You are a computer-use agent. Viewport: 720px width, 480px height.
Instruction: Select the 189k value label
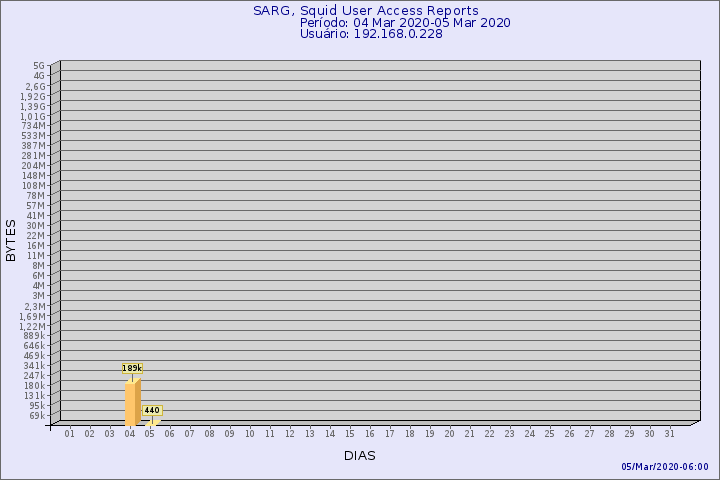click(132, 368)
